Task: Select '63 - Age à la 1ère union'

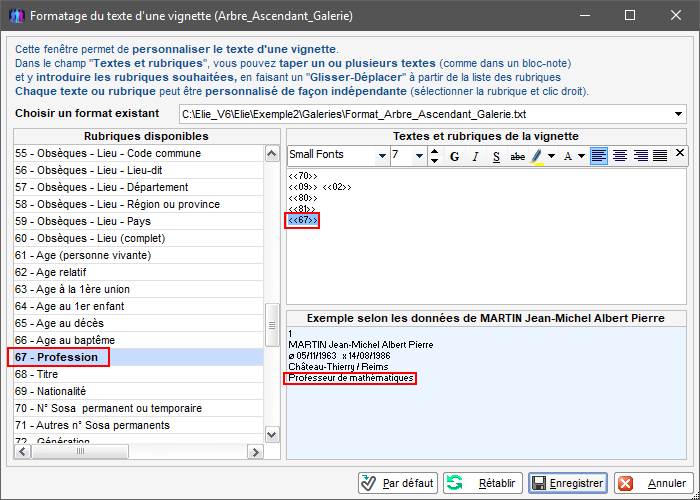Action: coord(139,289)
